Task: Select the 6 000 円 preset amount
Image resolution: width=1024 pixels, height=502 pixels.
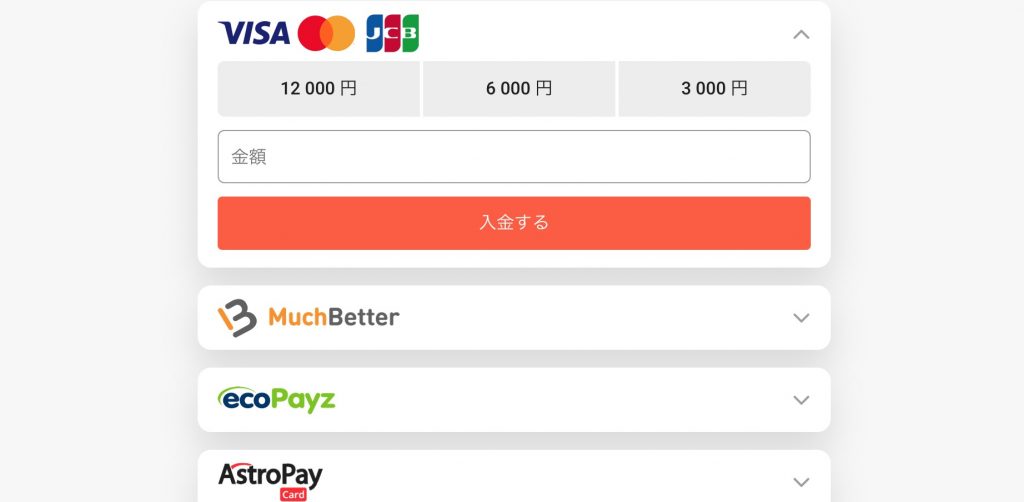Action: click(519, 89)
